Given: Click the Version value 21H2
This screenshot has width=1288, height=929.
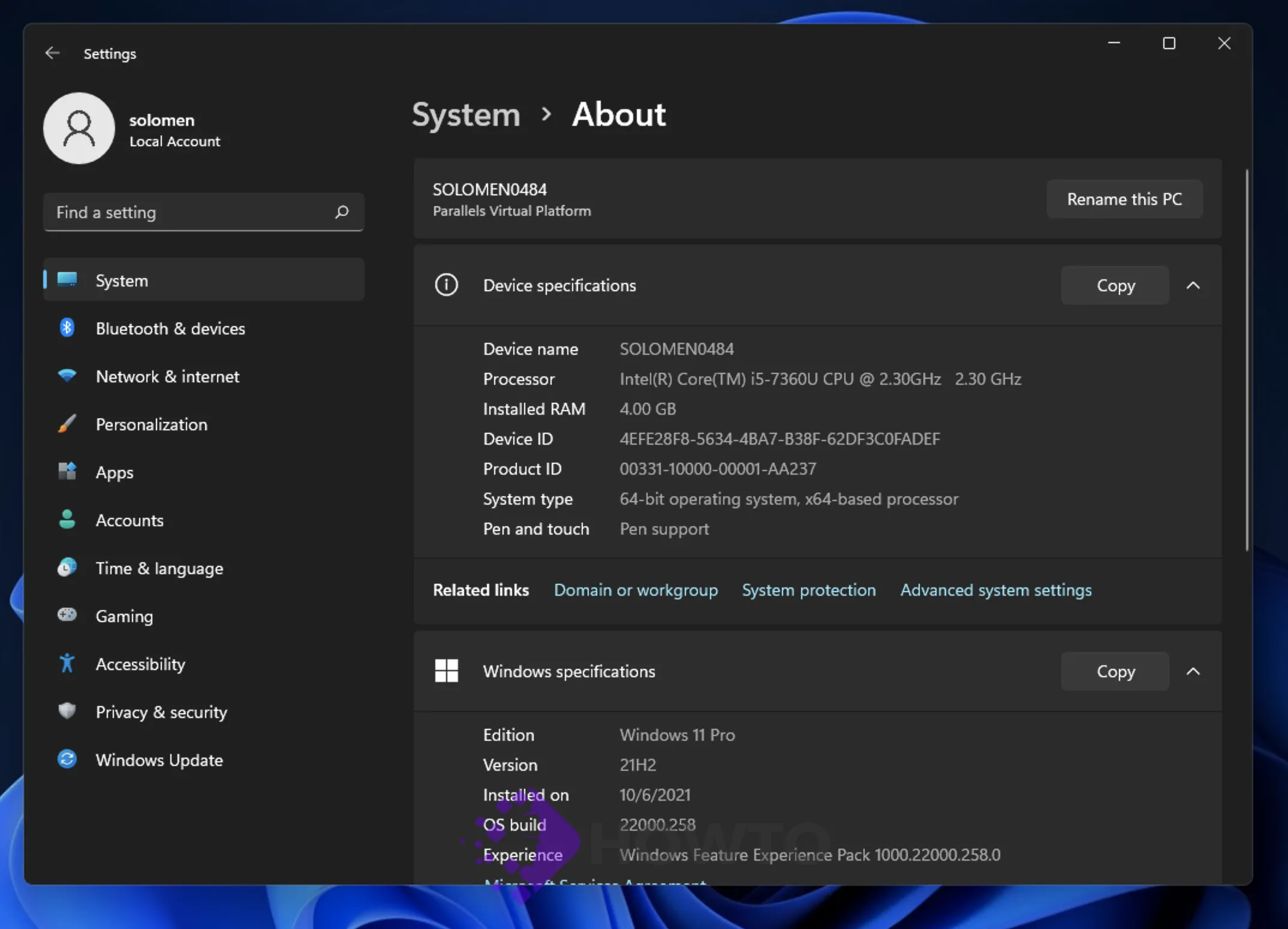Looking at the screenshot, I should tap(637, 765).
